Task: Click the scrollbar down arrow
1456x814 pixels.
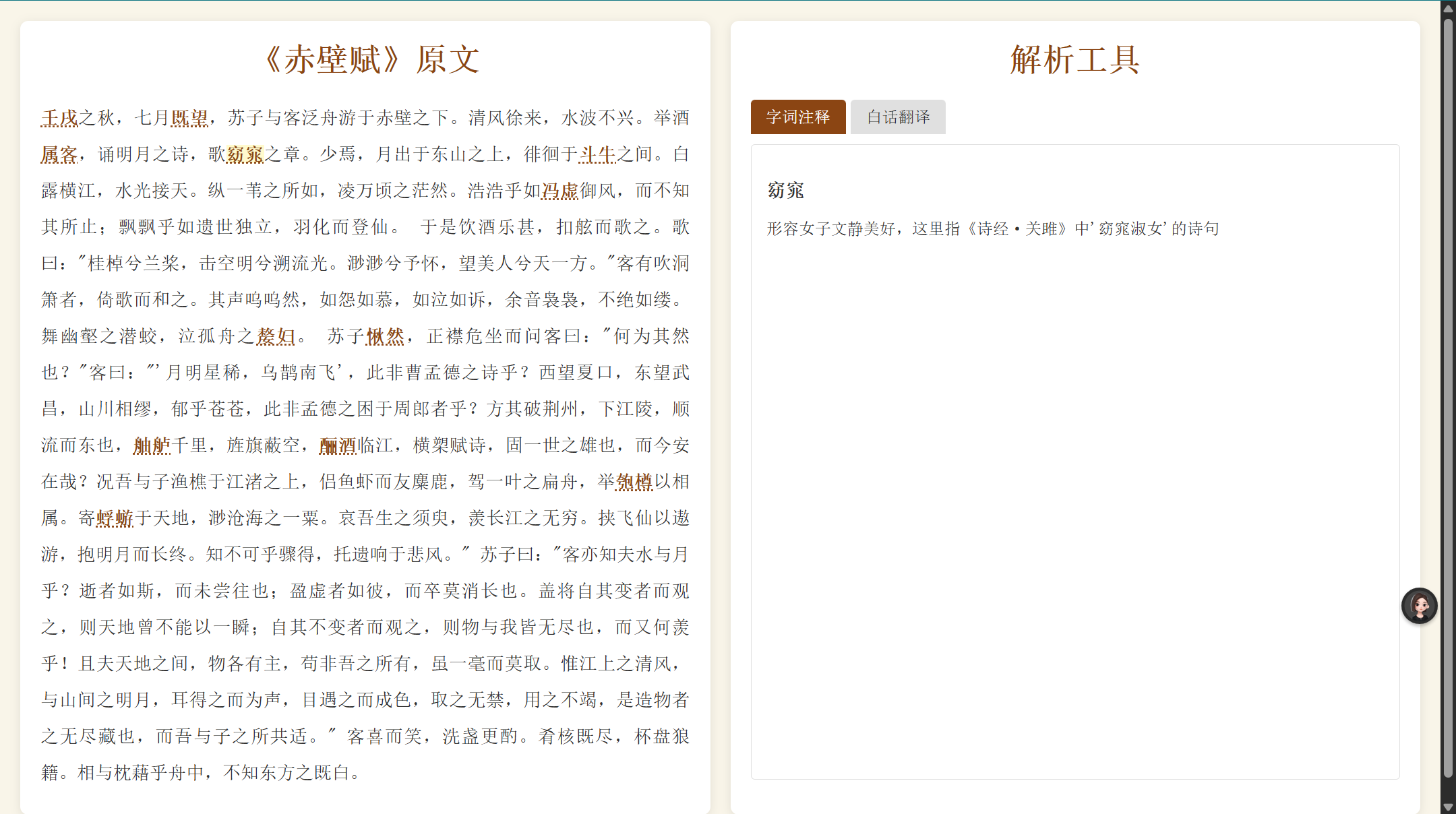Action: tap(1447, 807)
